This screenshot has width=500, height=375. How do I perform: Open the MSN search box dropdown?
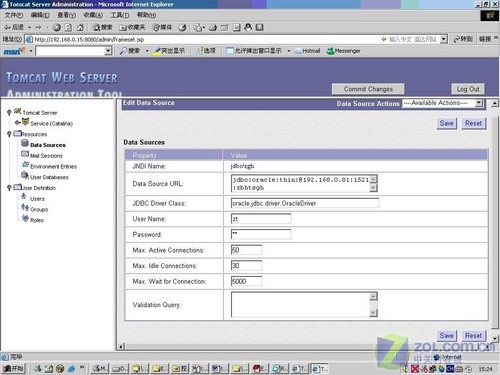108,51
